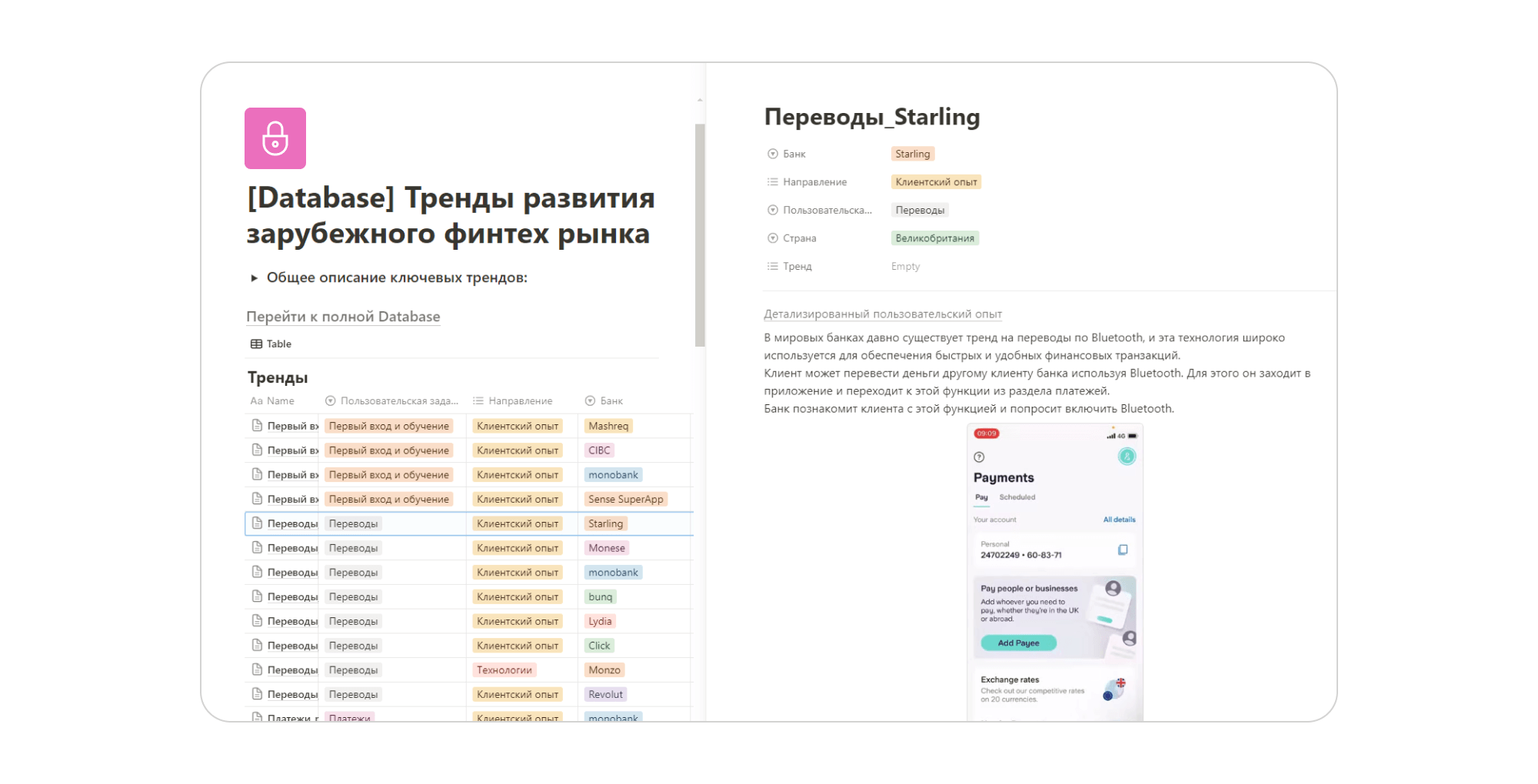1538x784 pixels.
Task: Click 'Первый вход и обучение' tag in Mashreq row
Action: 389,426
